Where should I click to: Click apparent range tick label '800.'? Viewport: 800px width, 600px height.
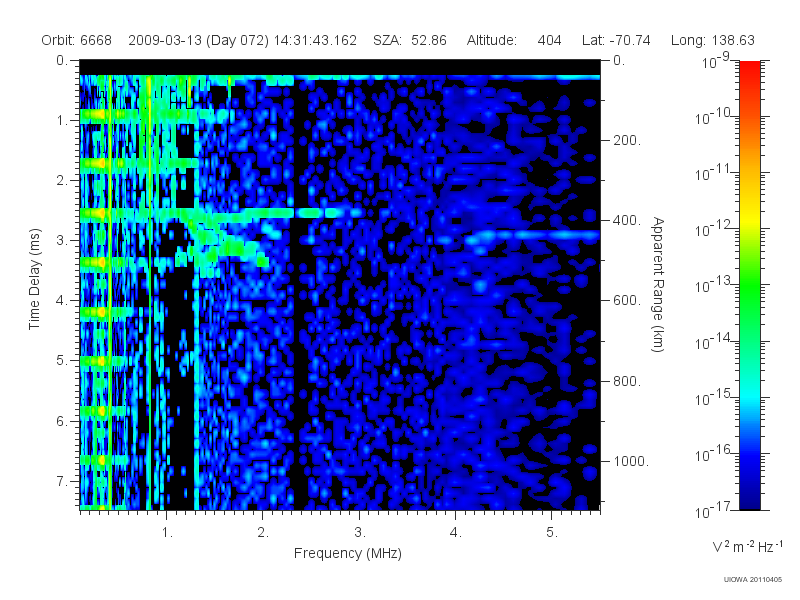pos(627,381)
